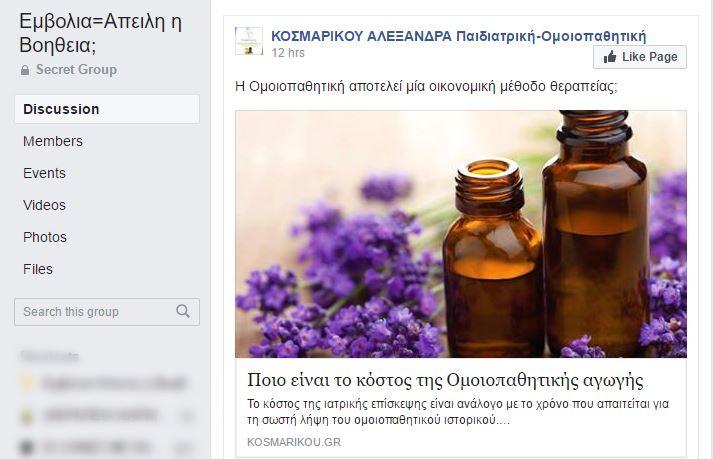Open the Εμβολια=Απειλη η Βοηθεια; group title
The image size is (713, 459).
[100, 33]
